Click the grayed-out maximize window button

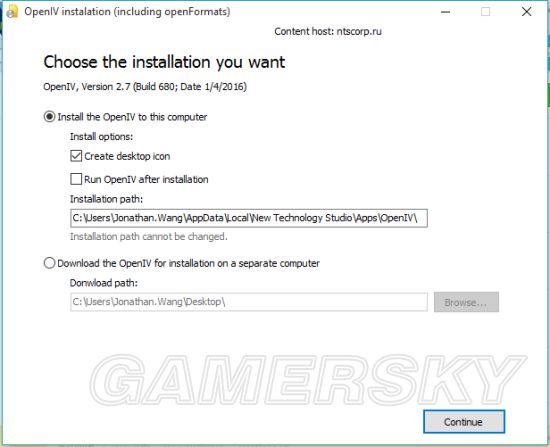click(485, 12)
